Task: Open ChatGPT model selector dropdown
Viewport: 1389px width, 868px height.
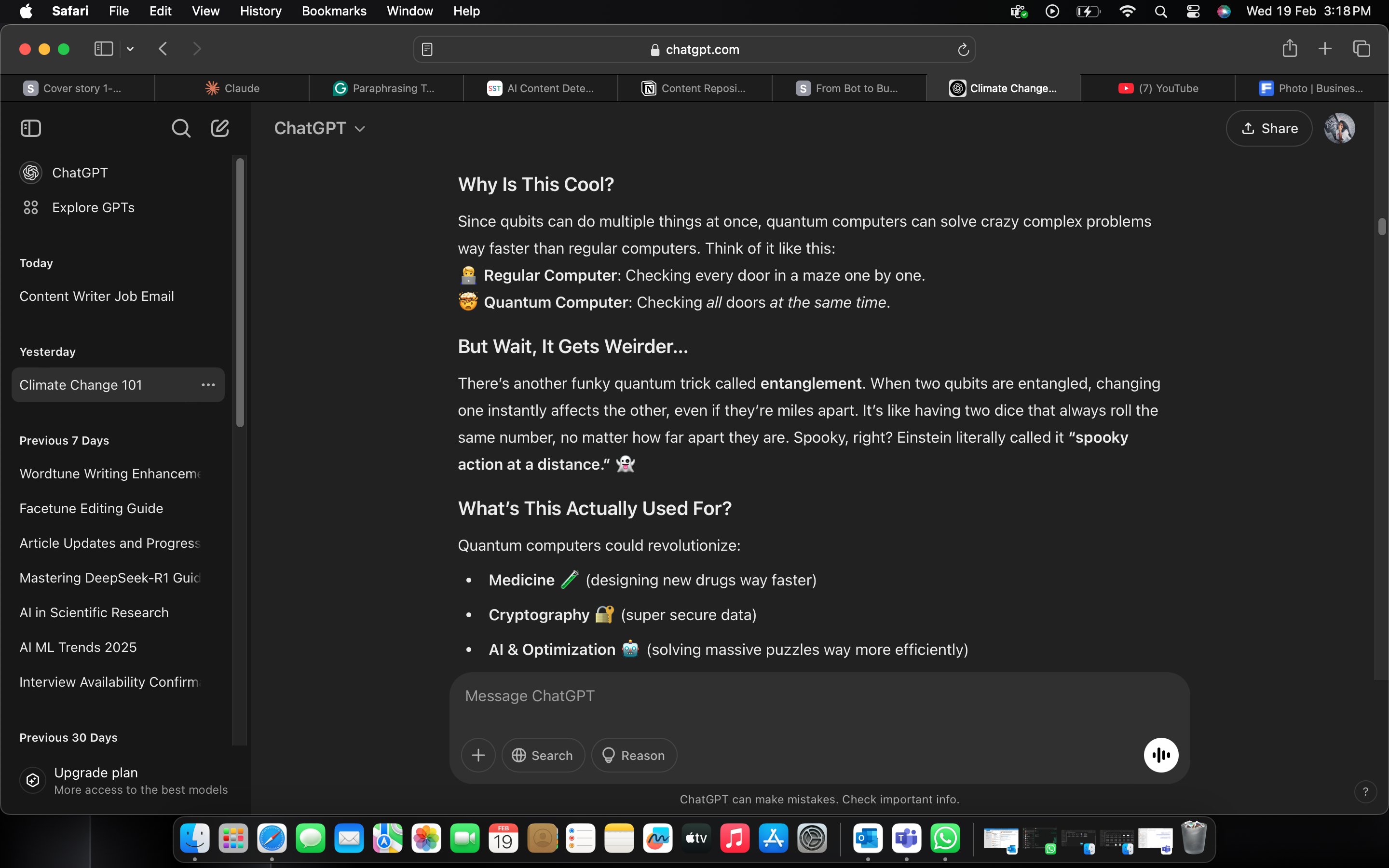Action: 320,128
